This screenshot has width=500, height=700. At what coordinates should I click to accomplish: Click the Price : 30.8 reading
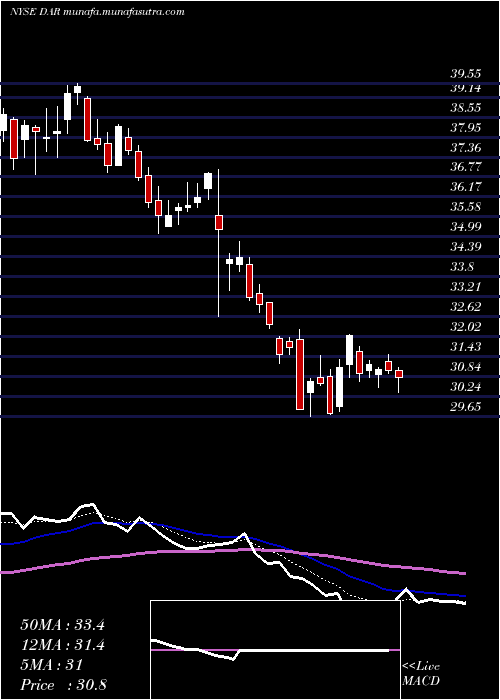click(x=63, y=685)
